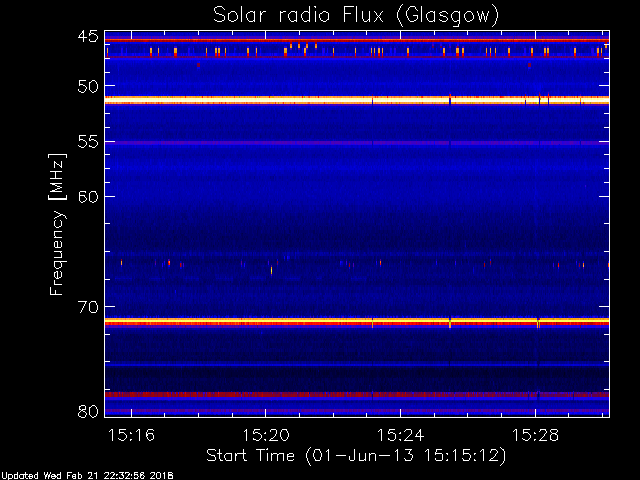Click the 'Solar radio Flux (Glasgow)' title

pyautogui.click(x=356, y=14)
